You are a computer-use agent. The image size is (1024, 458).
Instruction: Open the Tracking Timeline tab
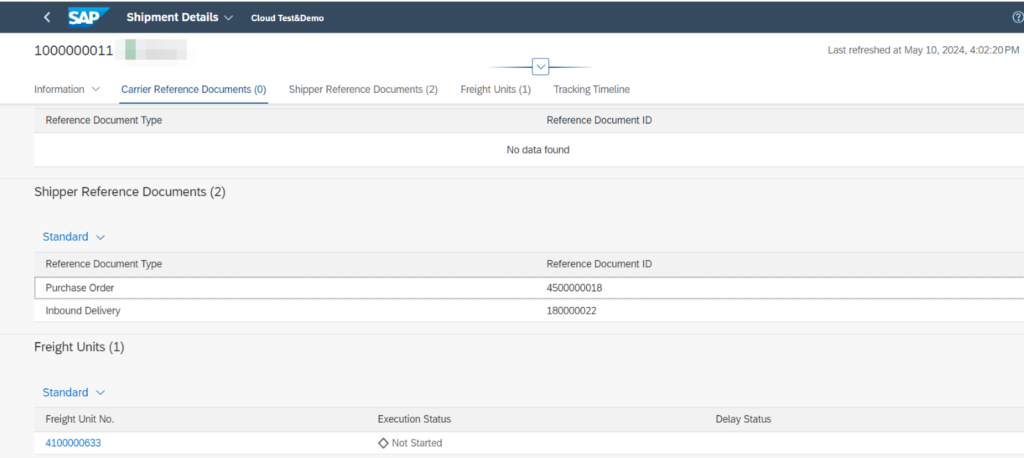[591, 89]
